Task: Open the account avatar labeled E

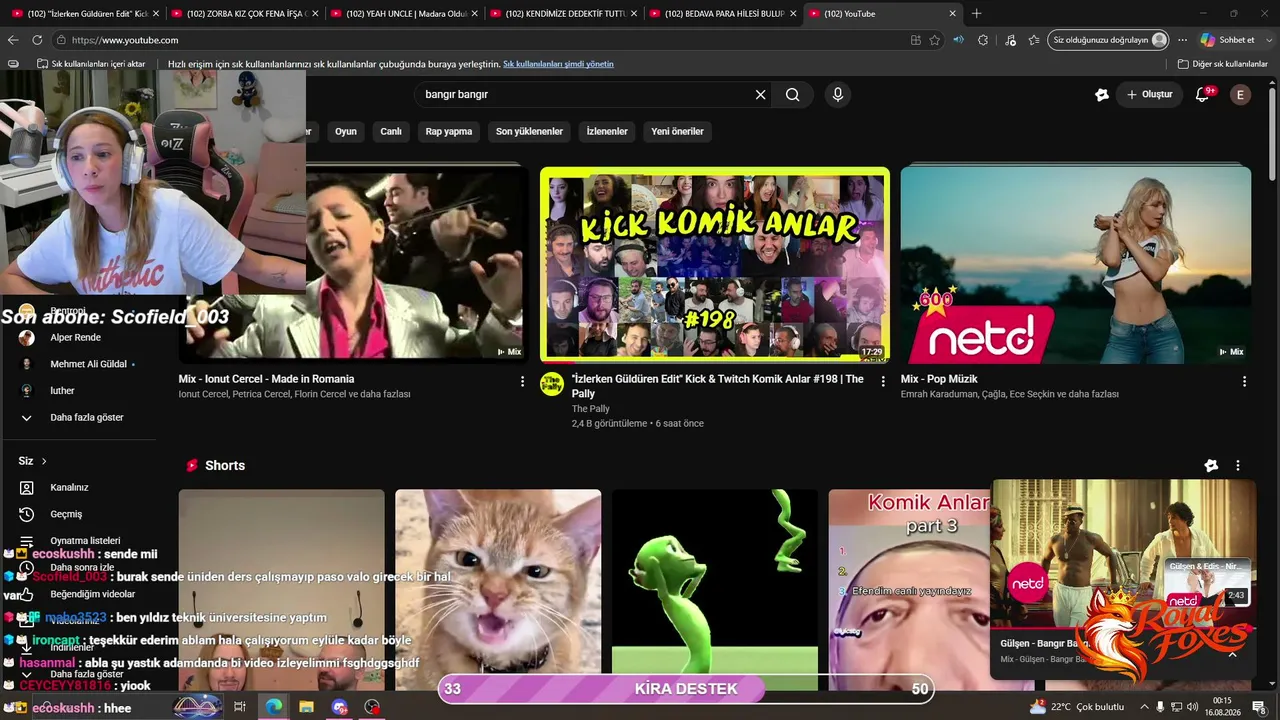Action: click(x=1240, y=95)
